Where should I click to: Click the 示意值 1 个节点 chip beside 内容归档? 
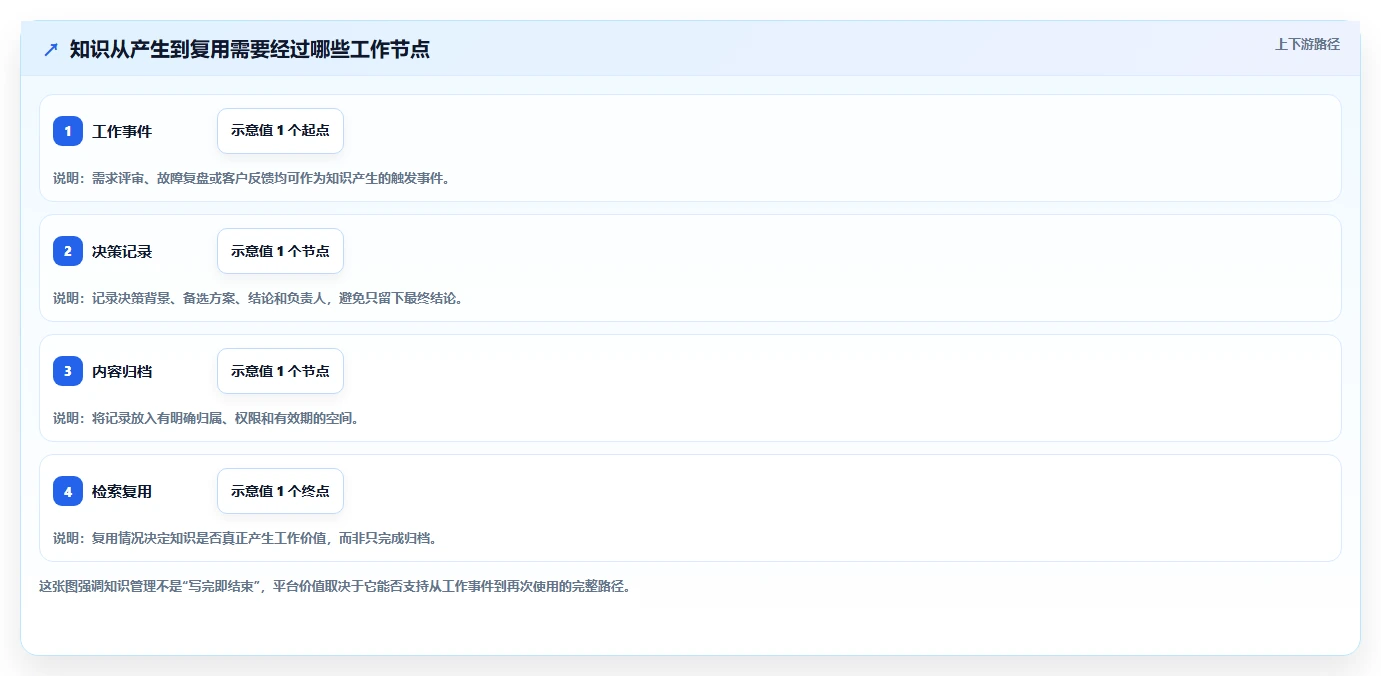280,371
